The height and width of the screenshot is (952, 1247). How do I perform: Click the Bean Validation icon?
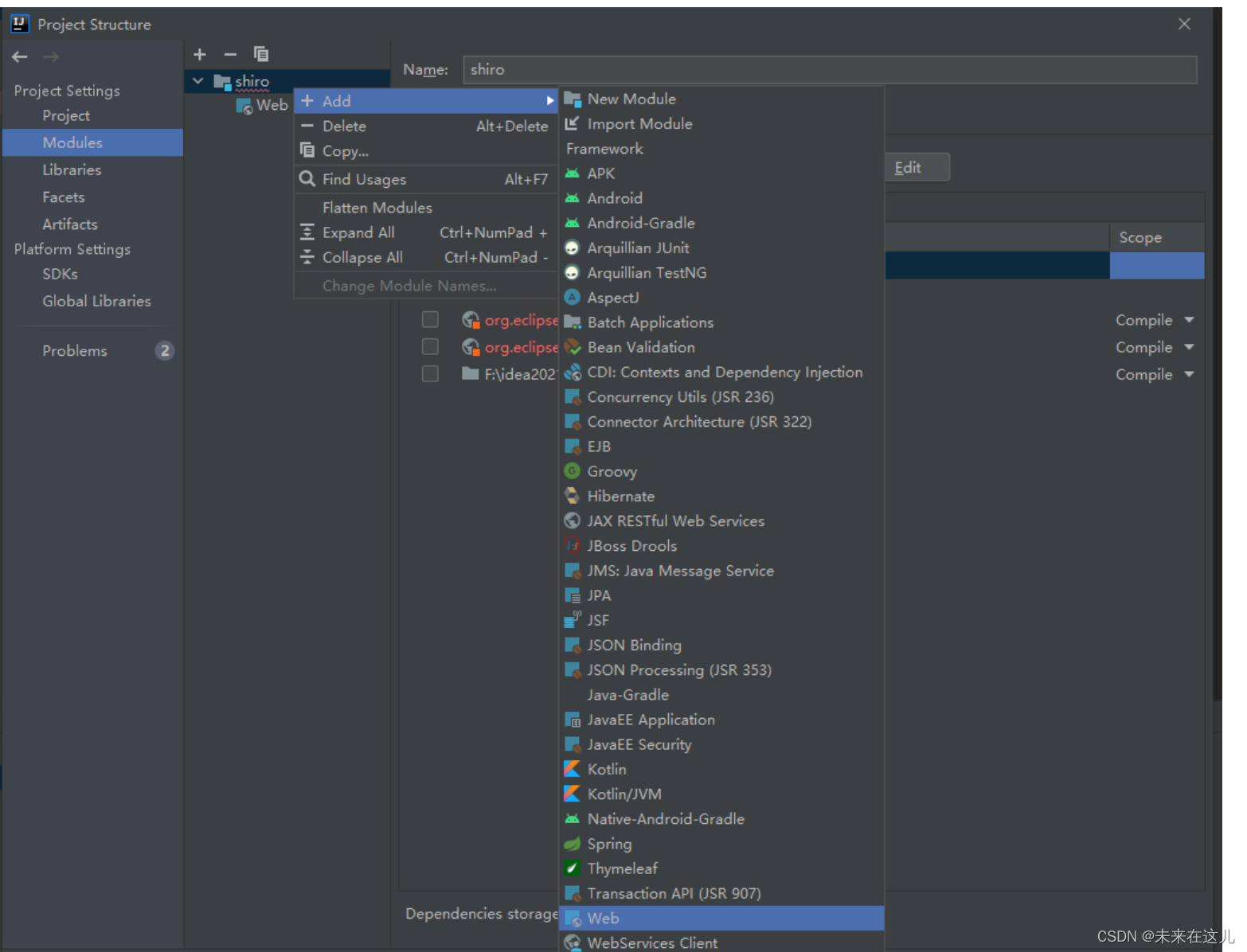pyautogui.click(x=572, y=347)
